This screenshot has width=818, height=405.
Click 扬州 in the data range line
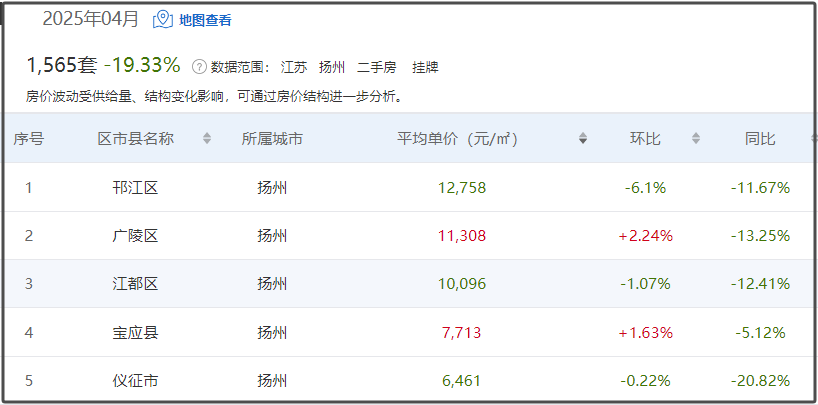click(x=332, y=67)
